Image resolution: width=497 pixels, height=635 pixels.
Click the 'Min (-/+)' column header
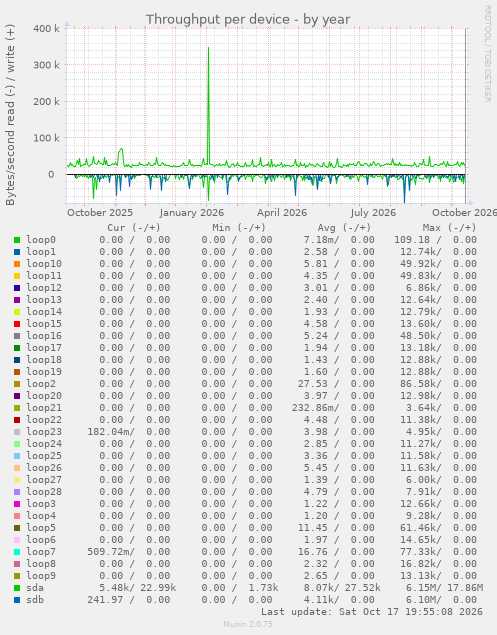(239, 228)
